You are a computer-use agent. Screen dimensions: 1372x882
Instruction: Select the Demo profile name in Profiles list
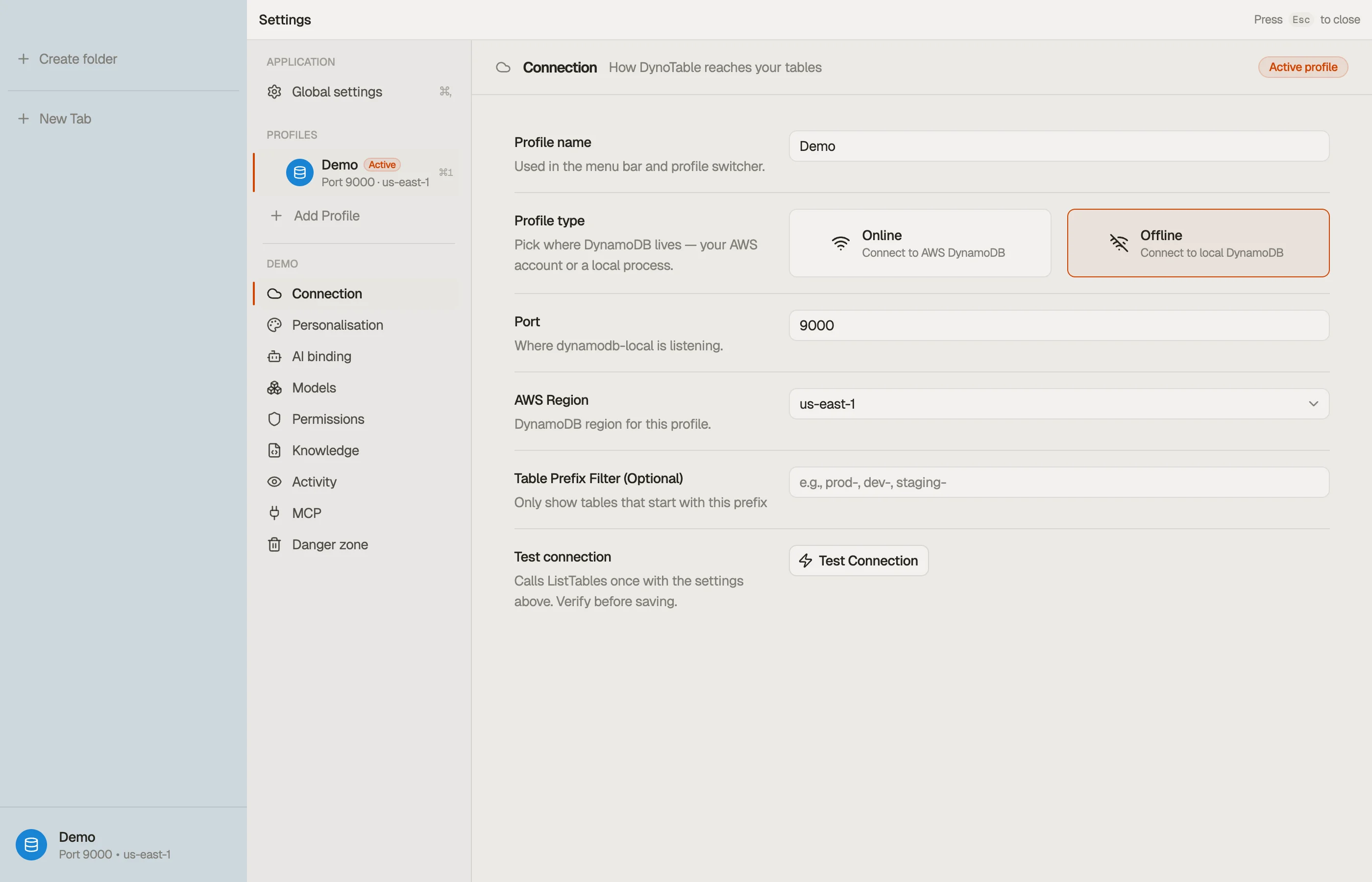[340, 165]
